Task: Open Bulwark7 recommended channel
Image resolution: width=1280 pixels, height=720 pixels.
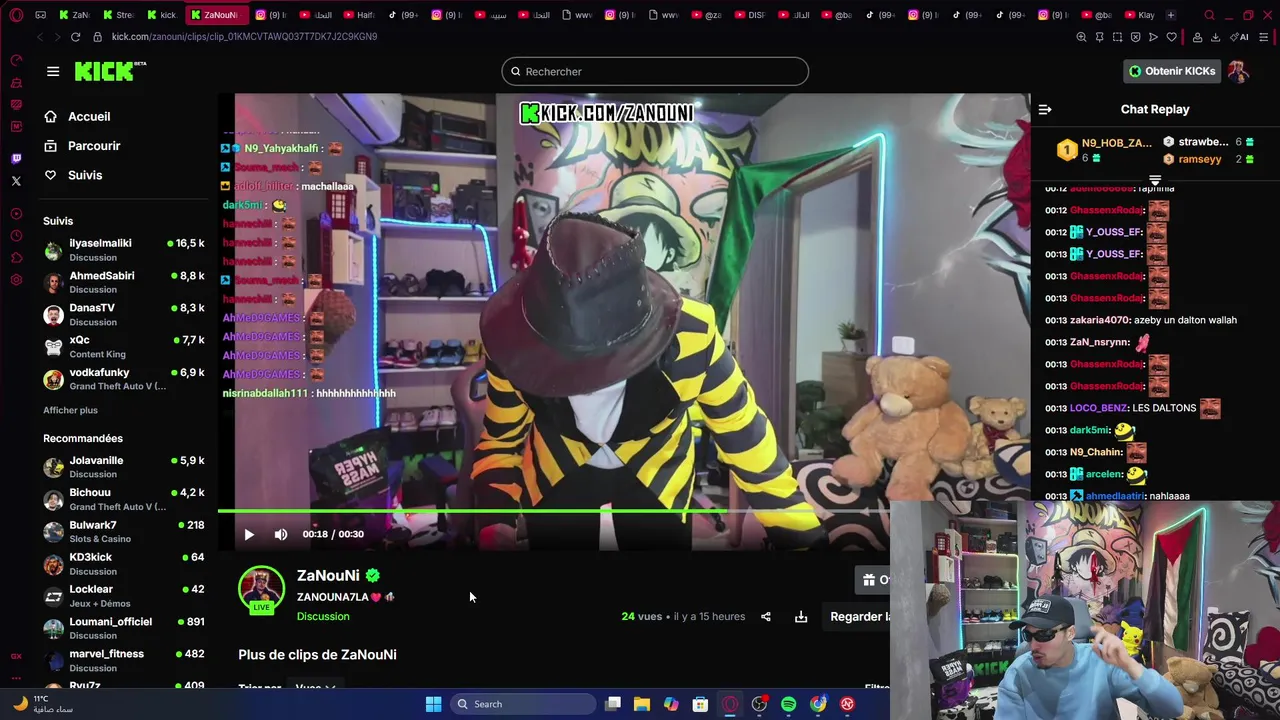Action: [124, 531]
